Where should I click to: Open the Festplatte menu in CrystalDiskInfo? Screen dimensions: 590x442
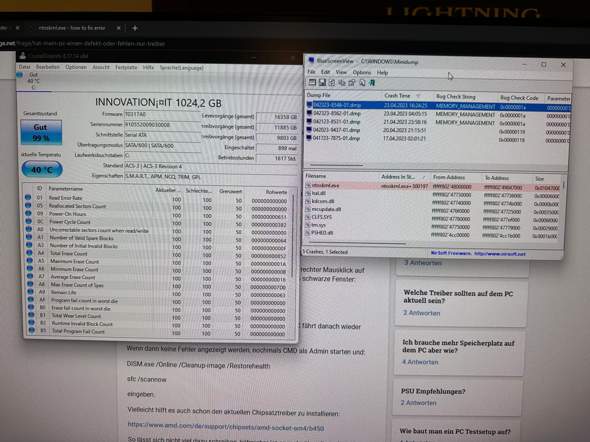tap(126, 67)
